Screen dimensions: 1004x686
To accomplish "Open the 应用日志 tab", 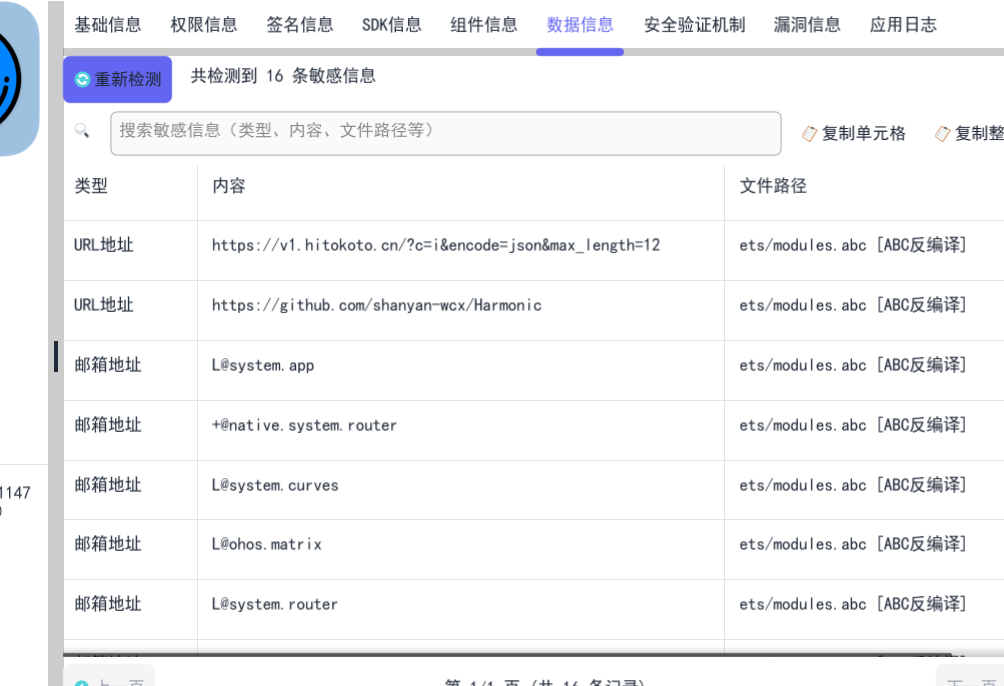I will coord(903,25).
